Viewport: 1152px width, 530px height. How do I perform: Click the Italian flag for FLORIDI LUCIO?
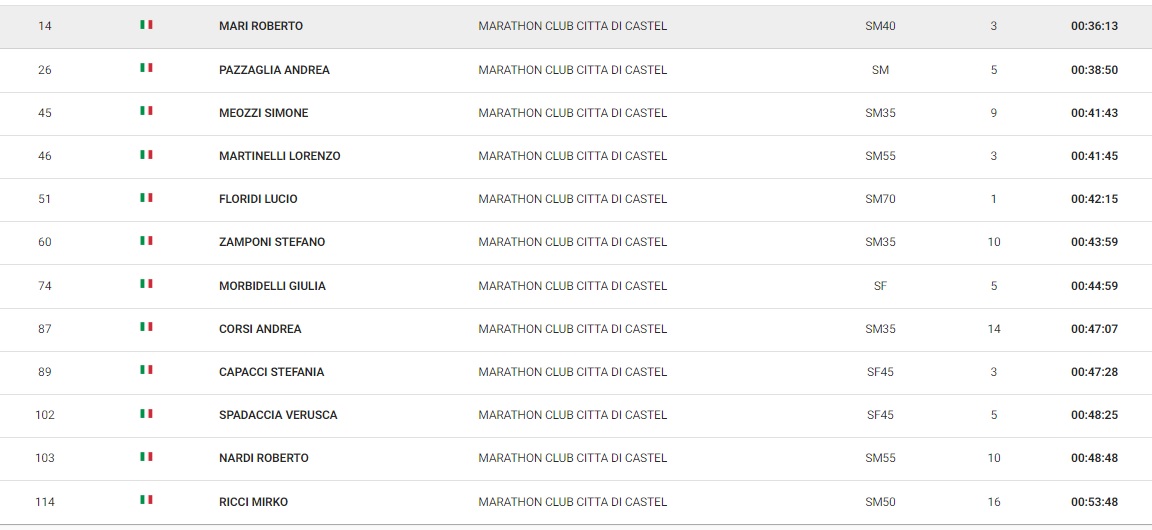[x=146, y=198]
